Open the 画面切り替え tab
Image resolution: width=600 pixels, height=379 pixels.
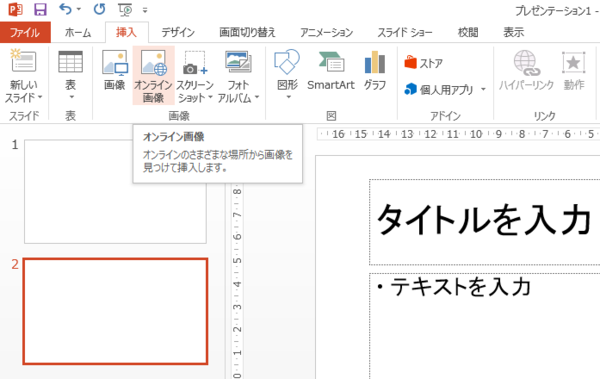coord(247,33)
